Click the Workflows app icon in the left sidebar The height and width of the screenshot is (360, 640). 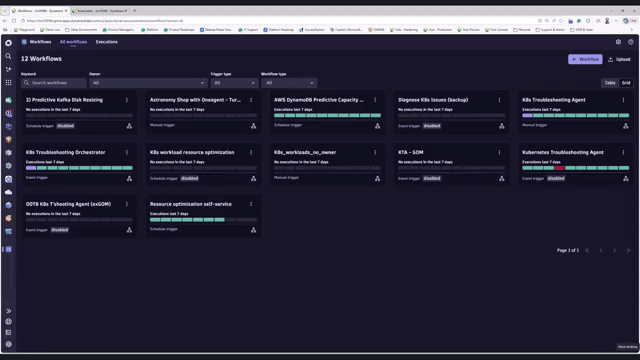click(x=8, y=249)
